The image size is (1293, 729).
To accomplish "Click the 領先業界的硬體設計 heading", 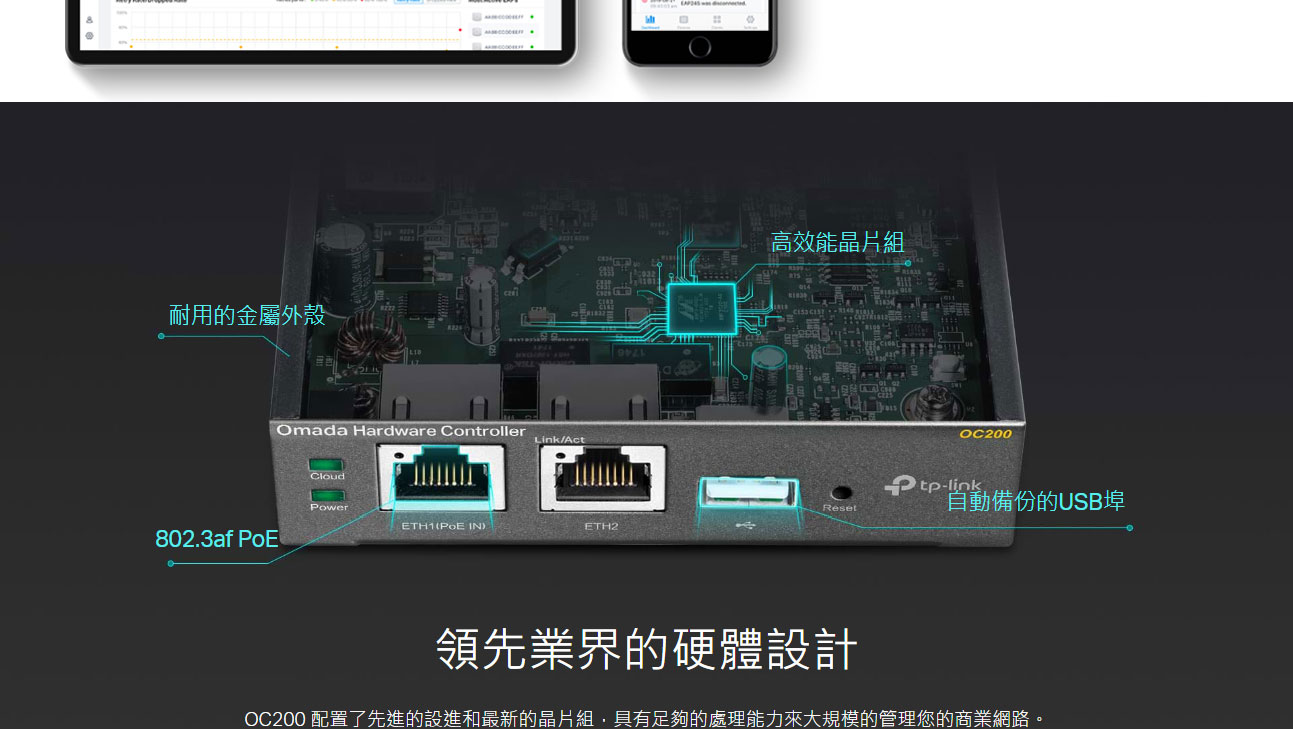I will [646, 649].
